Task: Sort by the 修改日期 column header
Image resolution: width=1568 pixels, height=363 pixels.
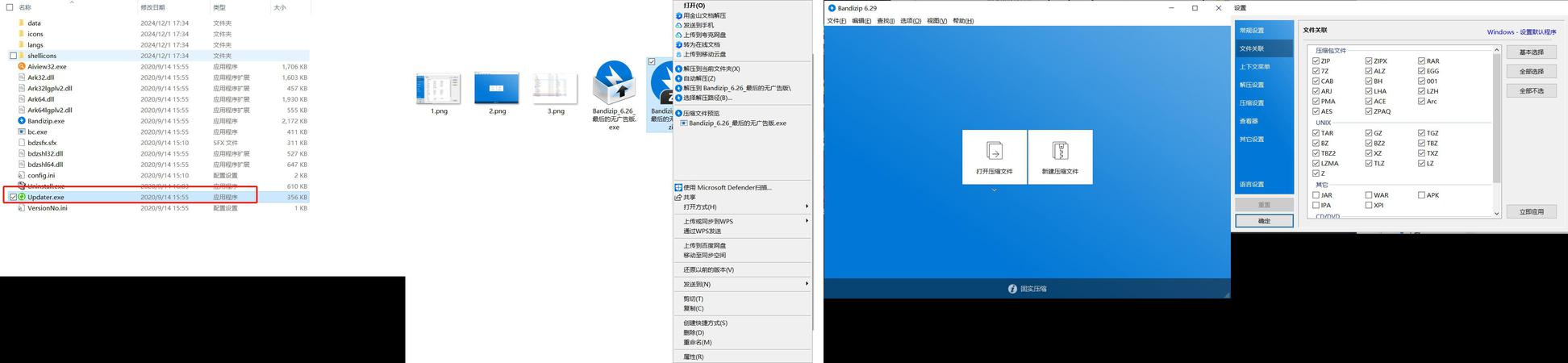Action: tap(152, 7)
